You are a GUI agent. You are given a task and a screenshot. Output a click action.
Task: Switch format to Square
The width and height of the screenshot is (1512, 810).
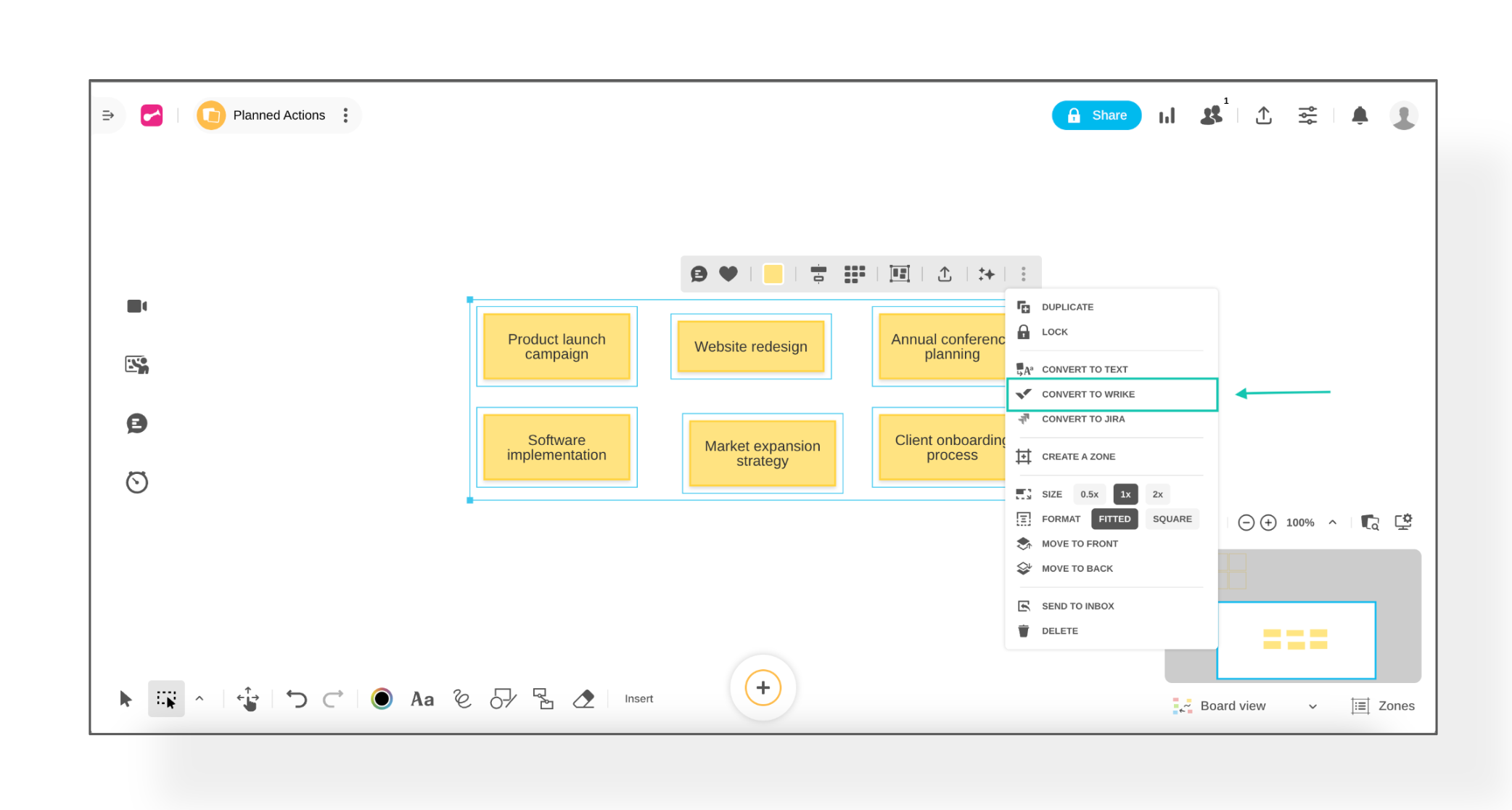point(1172,519)
